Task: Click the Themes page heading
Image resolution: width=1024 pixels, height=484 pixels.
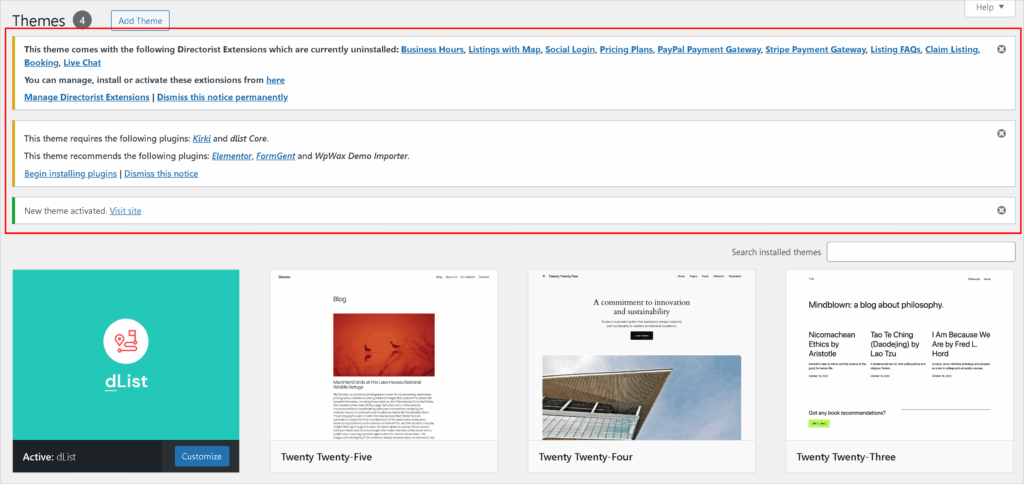Action: (39, 21)
